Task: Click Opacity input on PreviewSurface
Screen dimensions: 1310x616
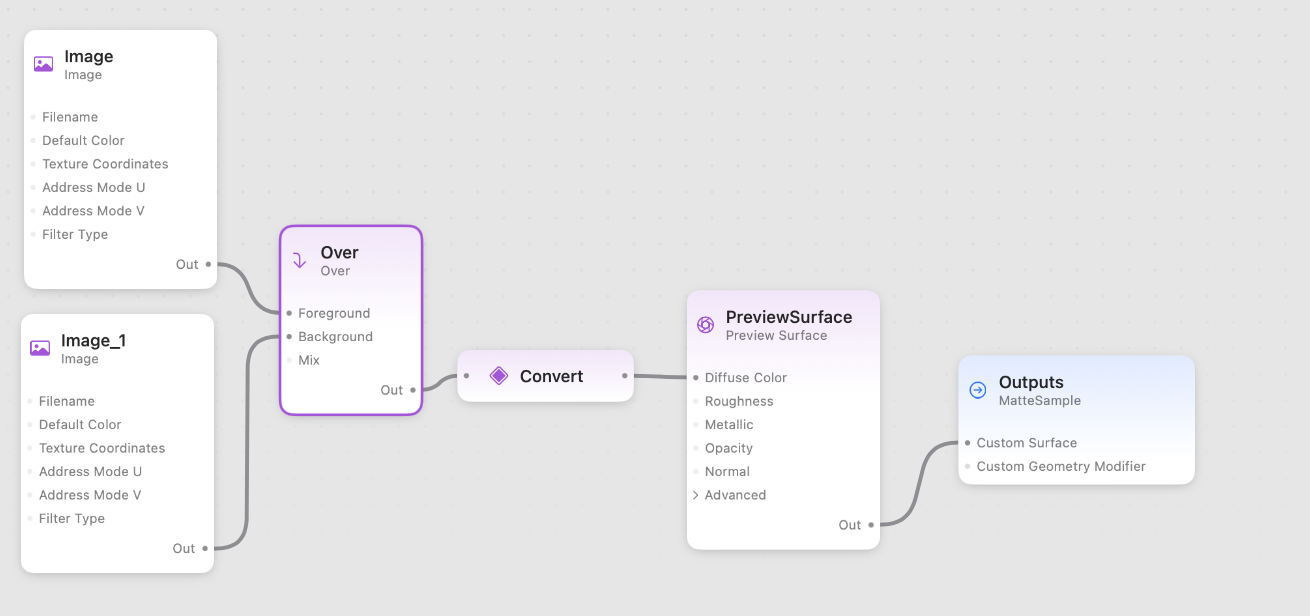Action: (x=696, y=448)
